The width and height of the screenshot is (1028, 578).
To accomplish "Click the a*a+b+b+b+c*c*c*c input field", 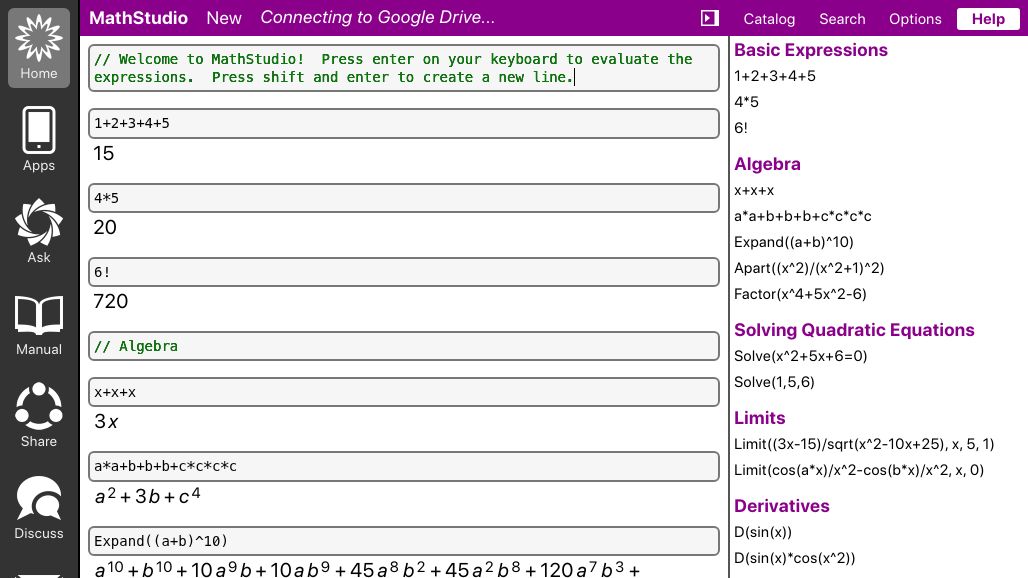I will pos(404,466).
